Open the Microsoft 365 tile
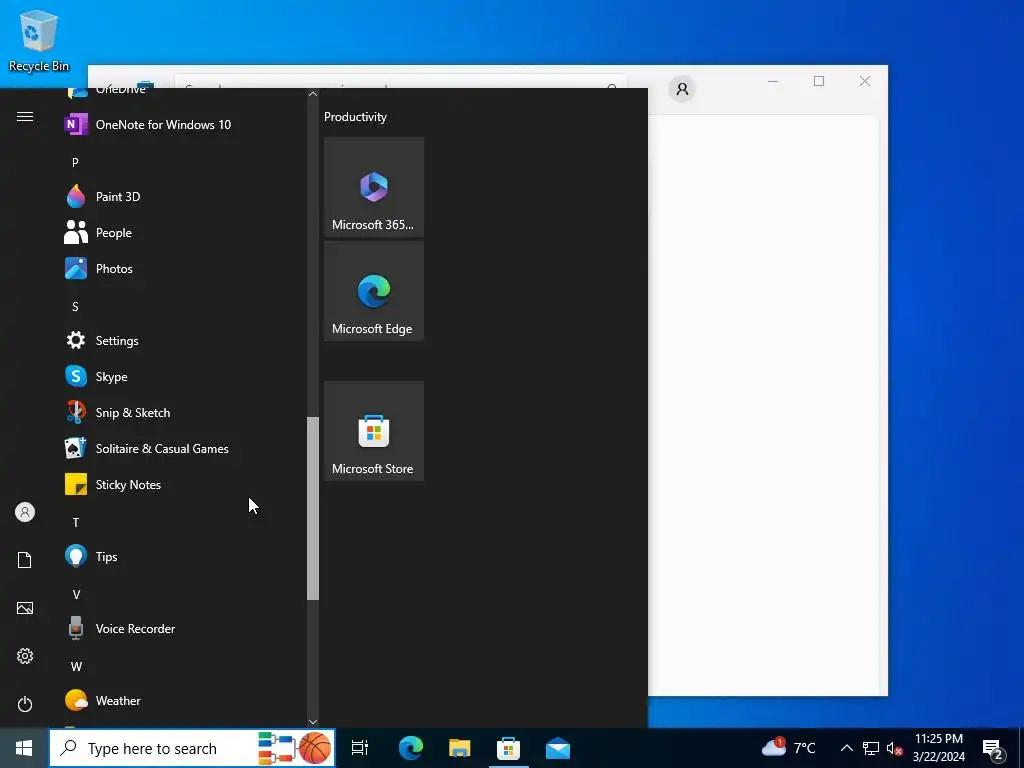Screen dimensions: 1024x768 374,187
